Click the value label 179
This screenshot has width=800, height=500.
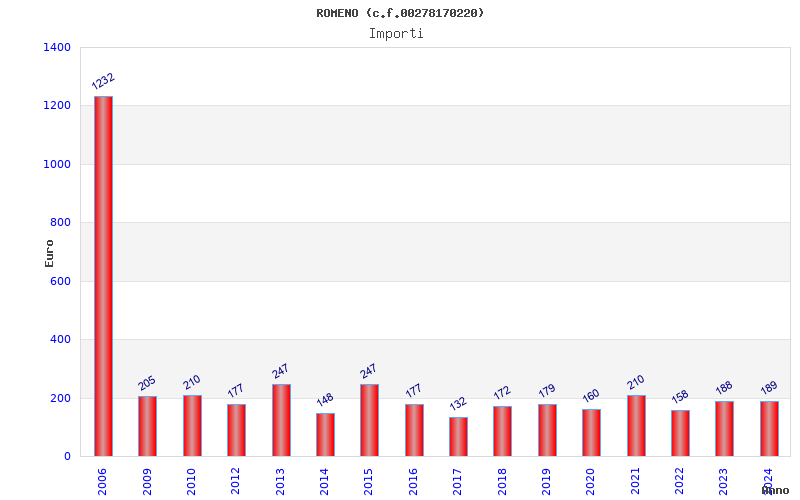coord(546,391)
